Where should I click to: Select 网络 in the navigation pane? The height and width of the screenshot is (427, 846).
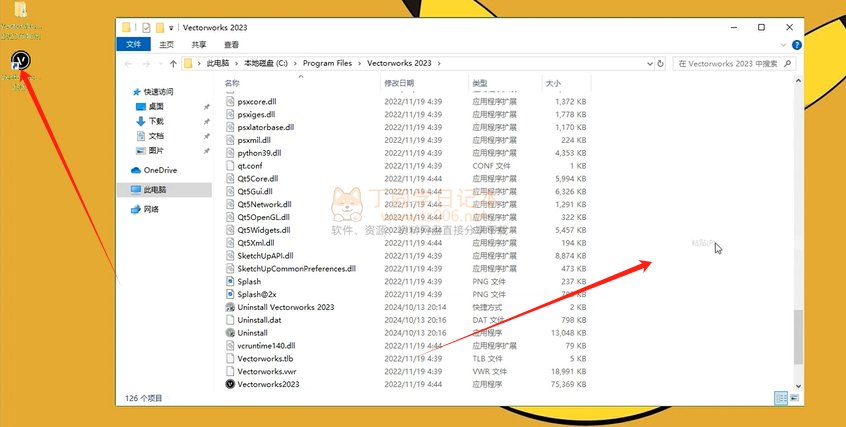151,209
